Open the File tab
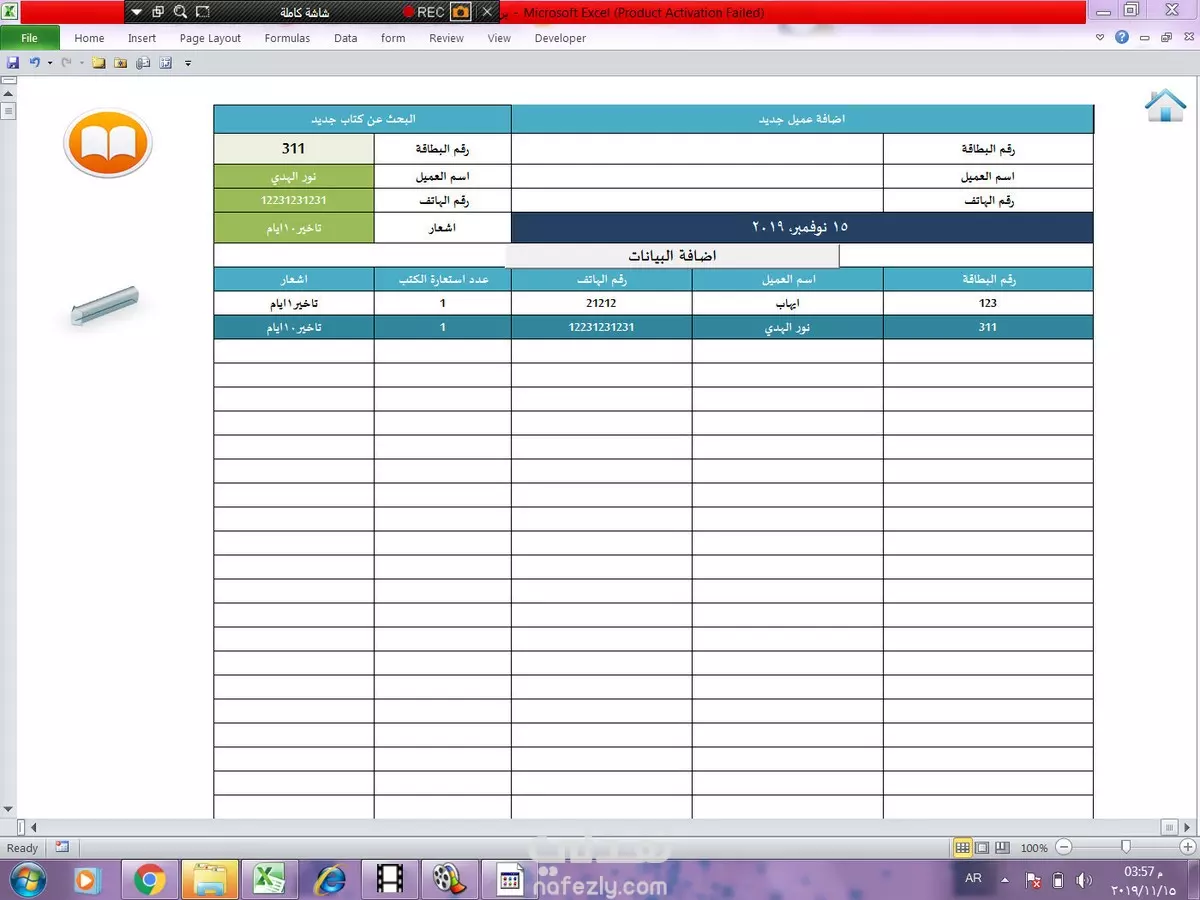Image resolution: width=1200 pixels, height=900 pixels. 30,38
